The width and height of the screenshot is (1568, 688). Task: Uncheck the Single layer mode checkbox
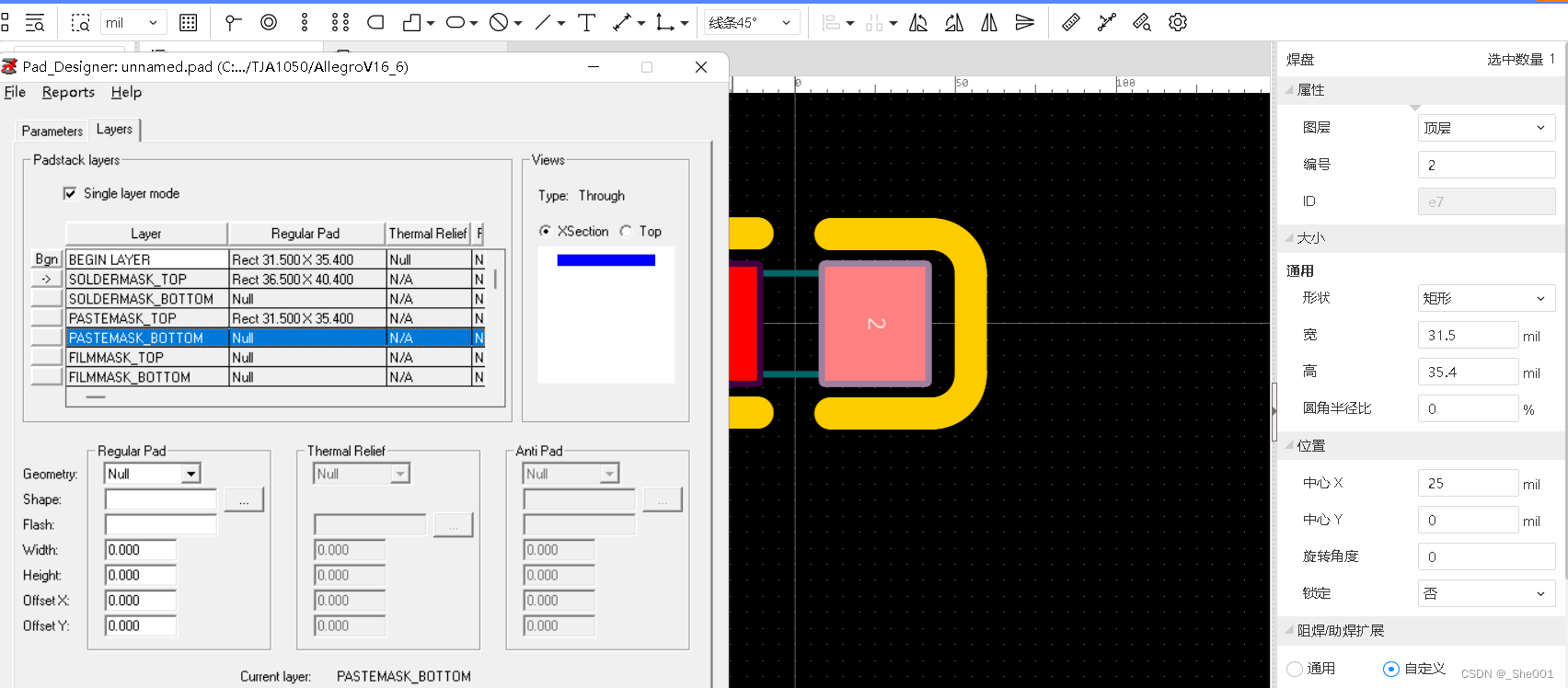tap(70, 193)
